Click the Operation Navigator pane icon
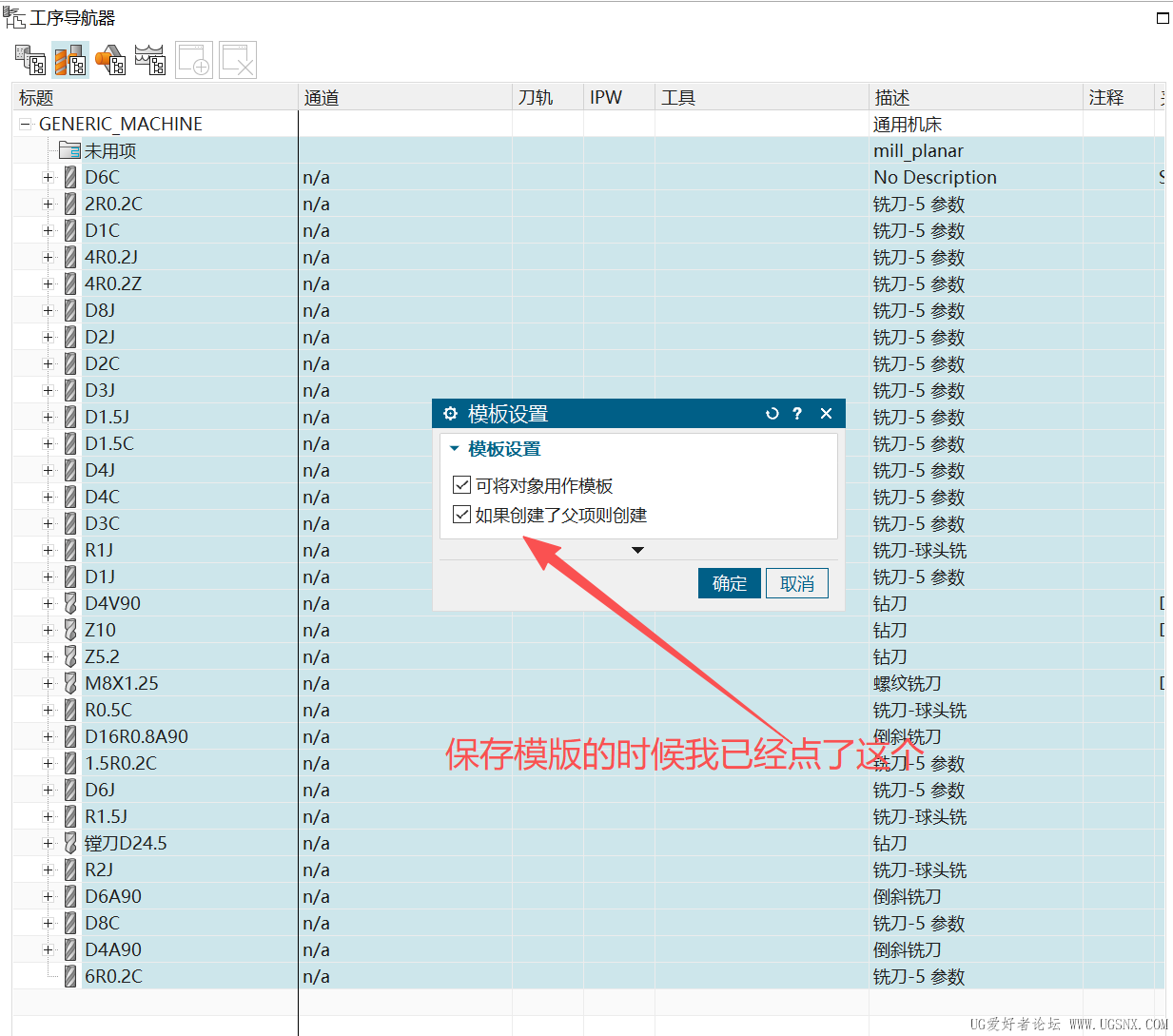Screen dimensions: 1173x1036 [14, 17]
